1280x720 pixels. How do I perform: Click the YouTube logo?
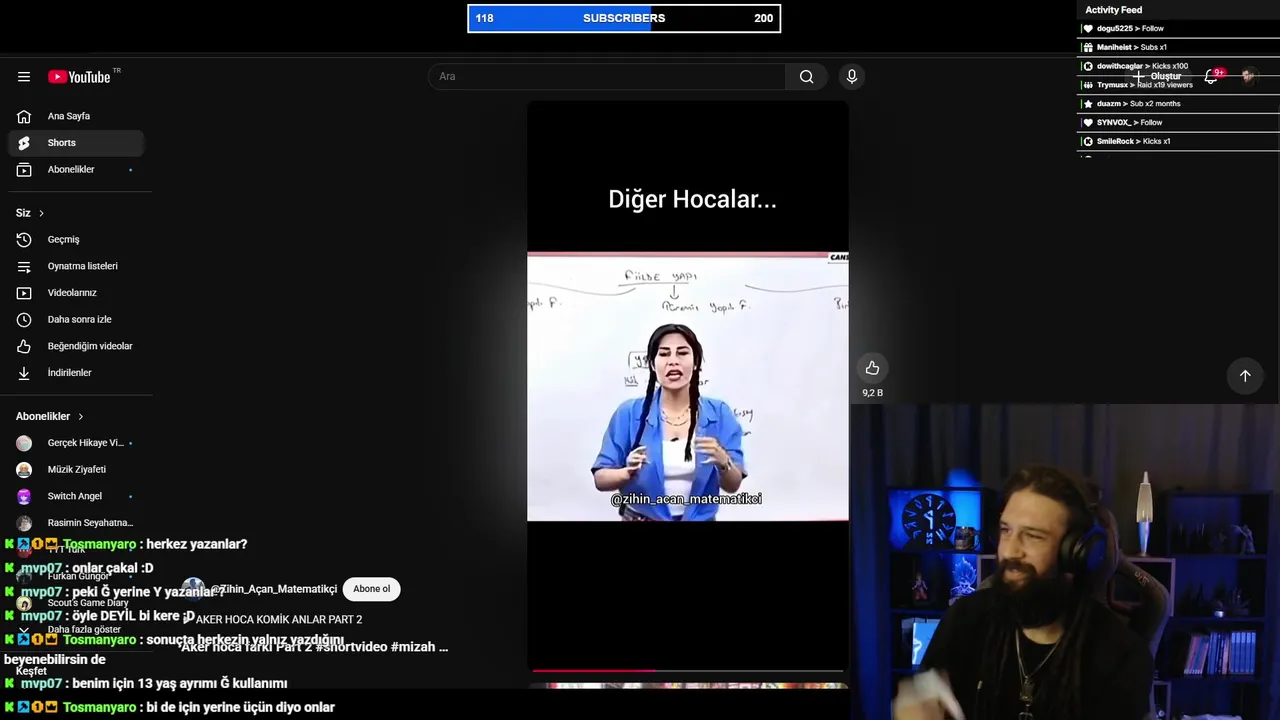[79, 77]
